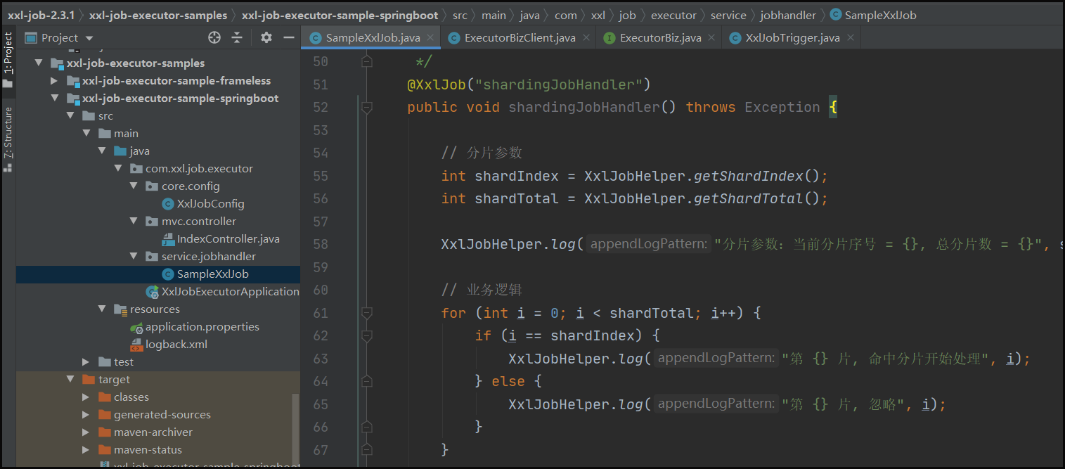Click the executor breadcrumb segment

pyautogui.click(x=674, y=14)
